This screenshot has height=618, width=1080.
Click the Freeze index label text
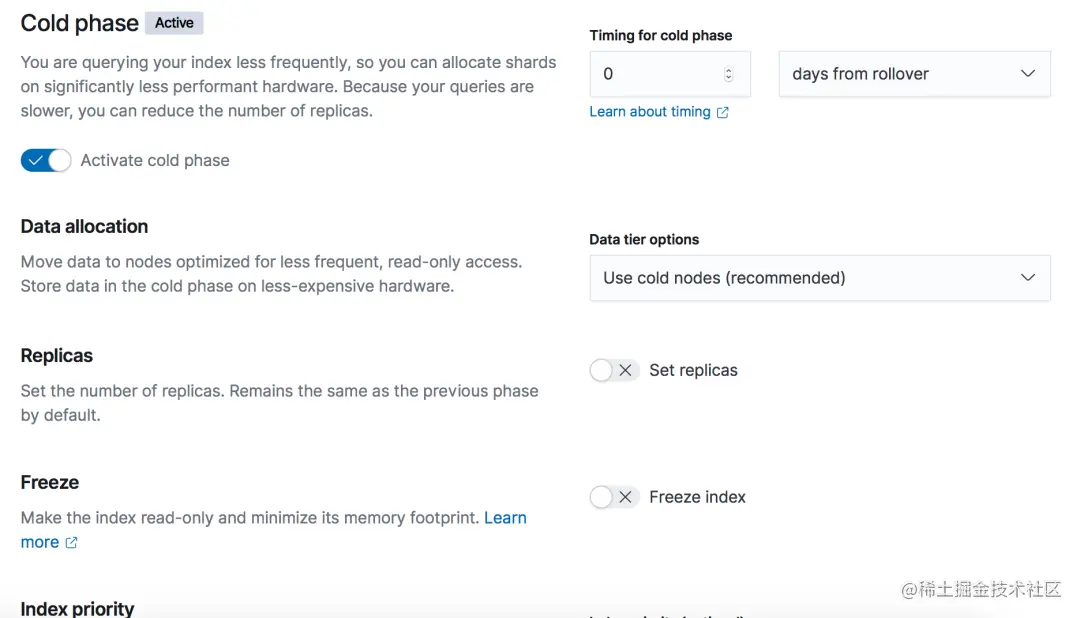coord(697,497)
